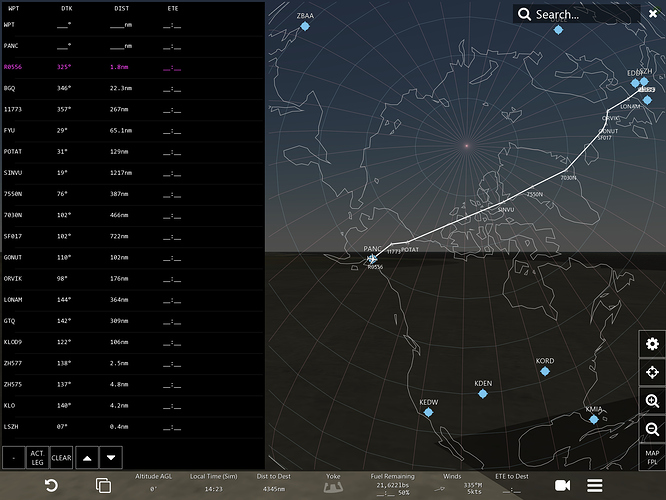Screen dimensions: 666x500
Task: Tap the aircraft icon at PANC
Action: pyautogui.click(x=372, y=258)
